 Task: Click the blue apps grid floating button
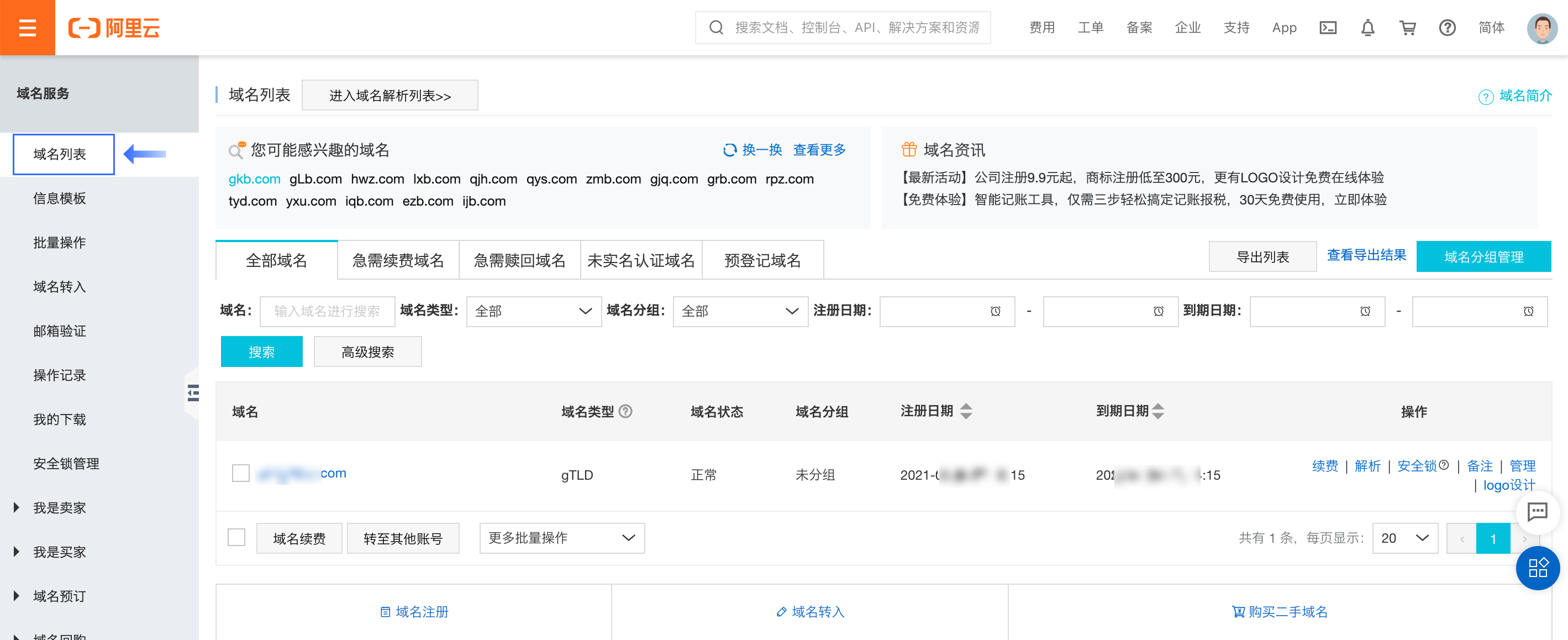pos(1537,568)
